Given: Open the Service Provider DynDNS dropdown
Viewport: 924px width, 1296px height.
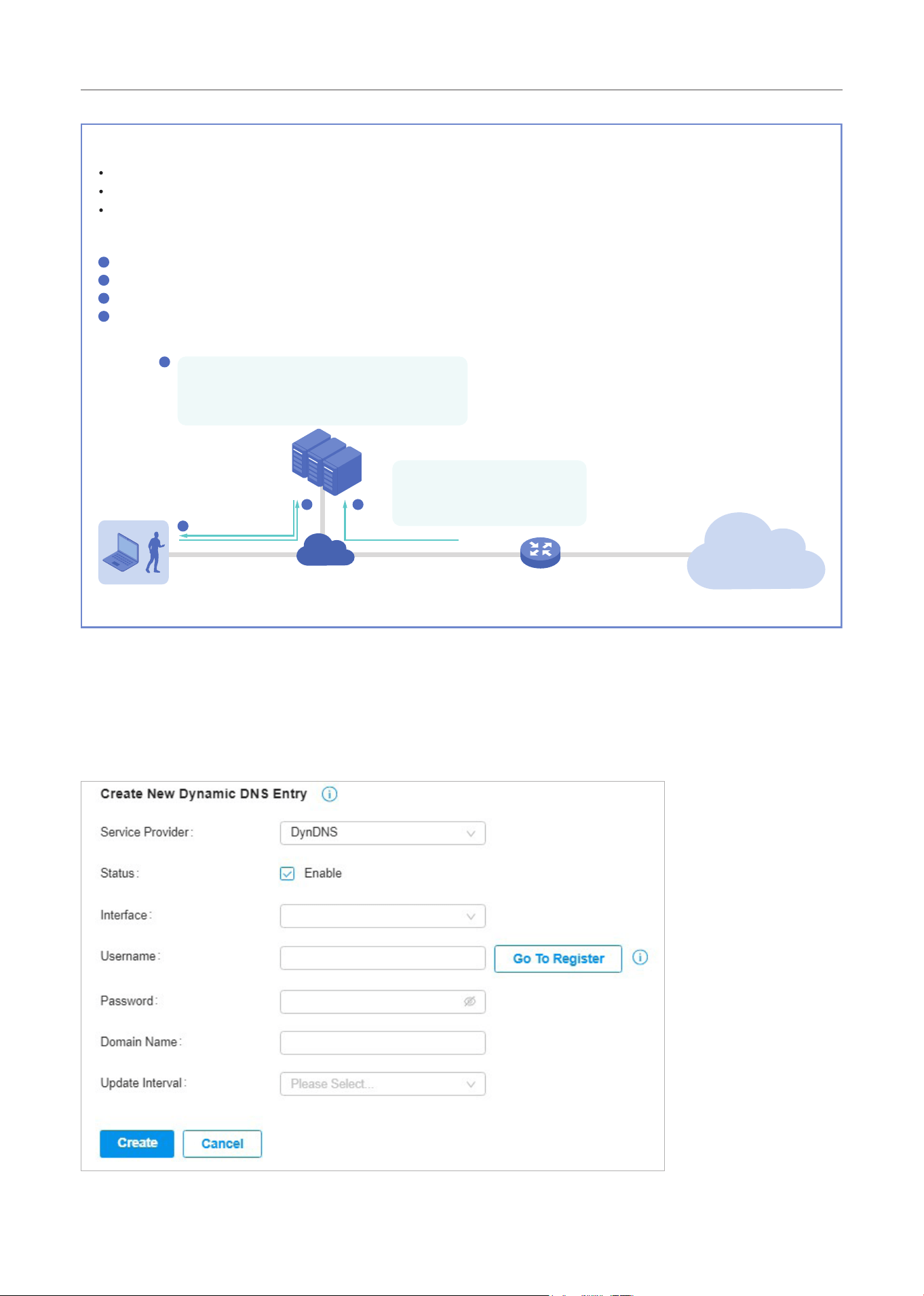Looking at the screenshot, I should pyautogui.click(x=383, y=833).
